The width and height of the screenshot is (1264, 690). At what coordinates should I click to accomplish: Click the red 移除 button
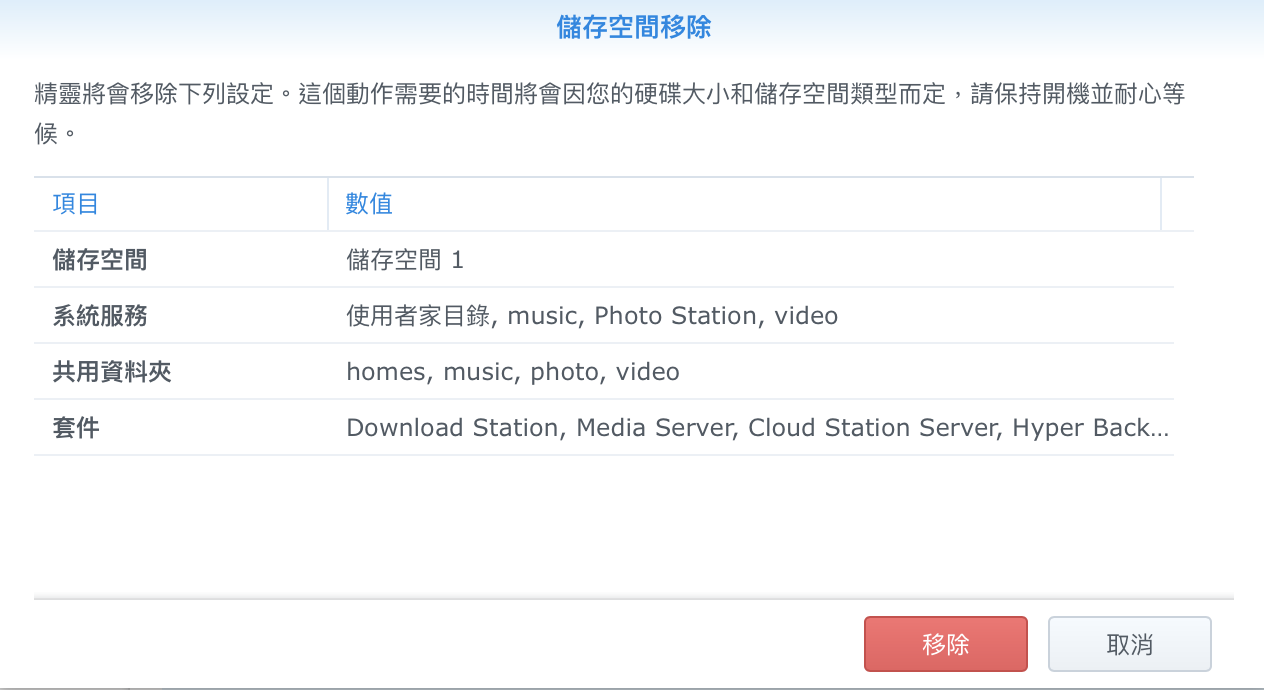945,644
